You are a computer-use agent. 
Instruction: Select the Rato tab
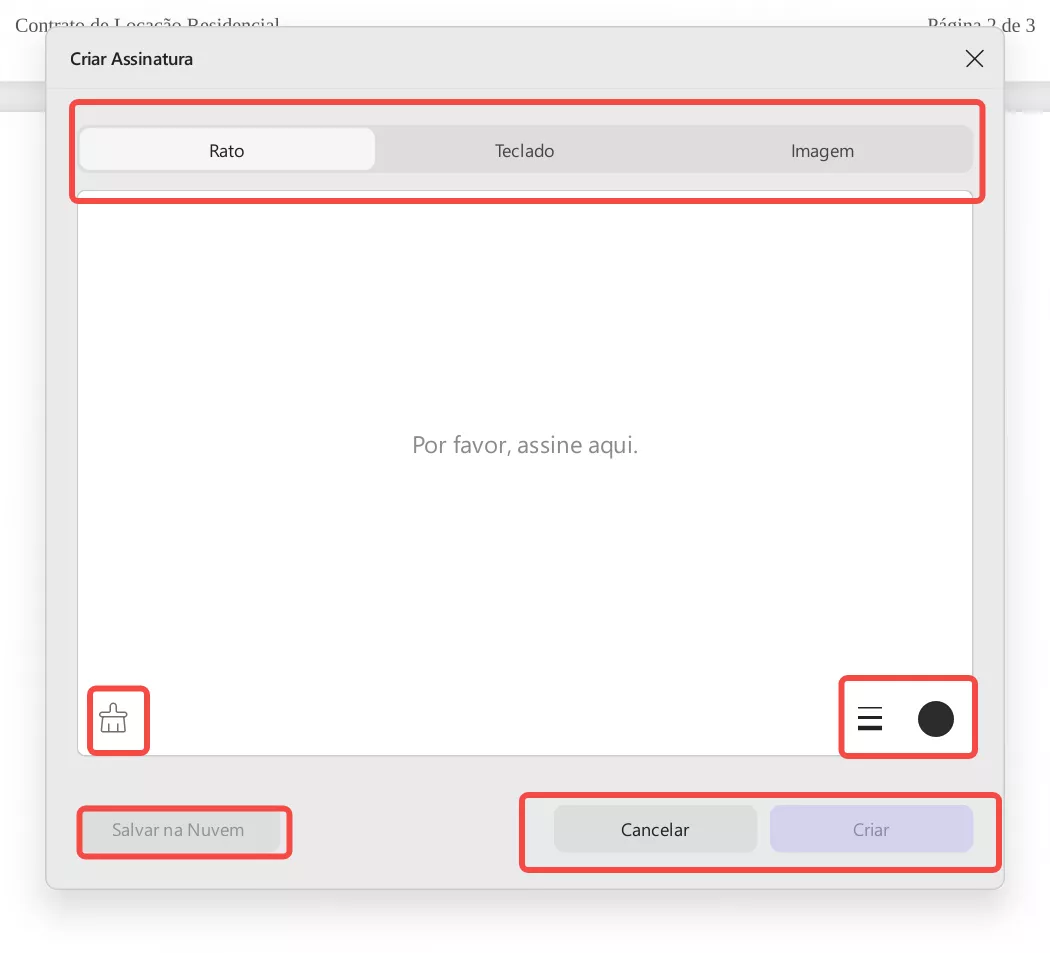227,150
